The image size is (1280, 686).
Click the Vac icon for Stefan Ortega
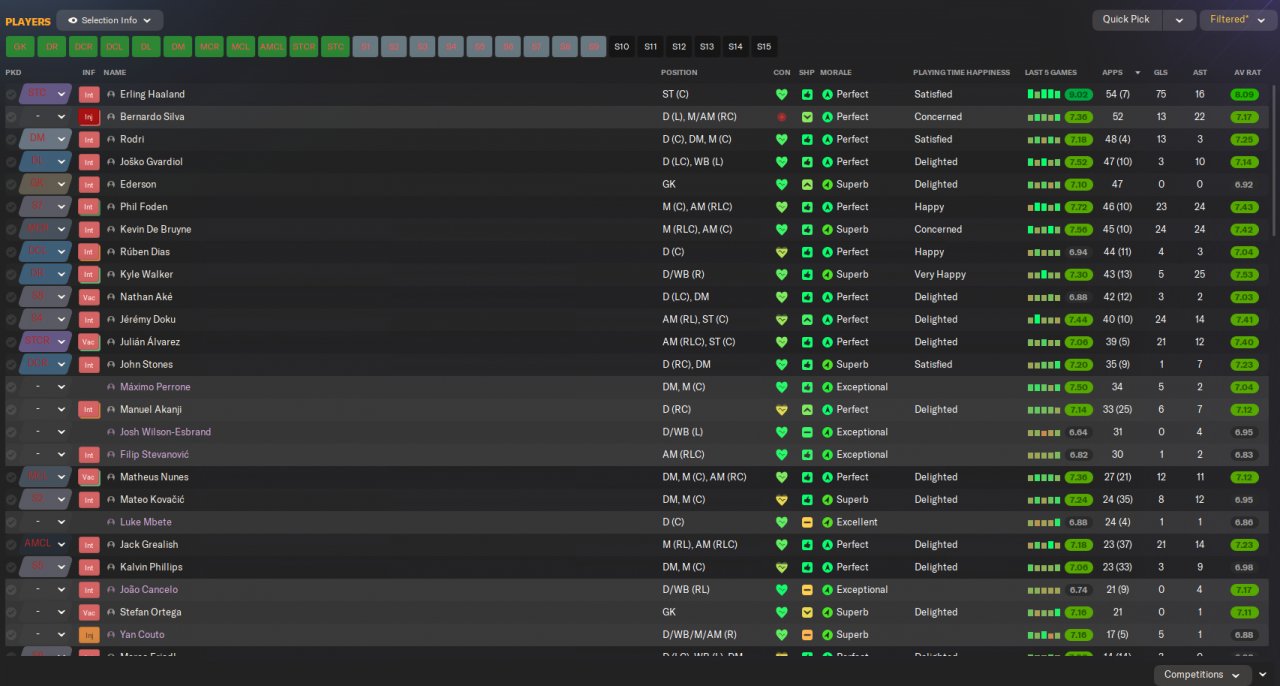[89, 612]
